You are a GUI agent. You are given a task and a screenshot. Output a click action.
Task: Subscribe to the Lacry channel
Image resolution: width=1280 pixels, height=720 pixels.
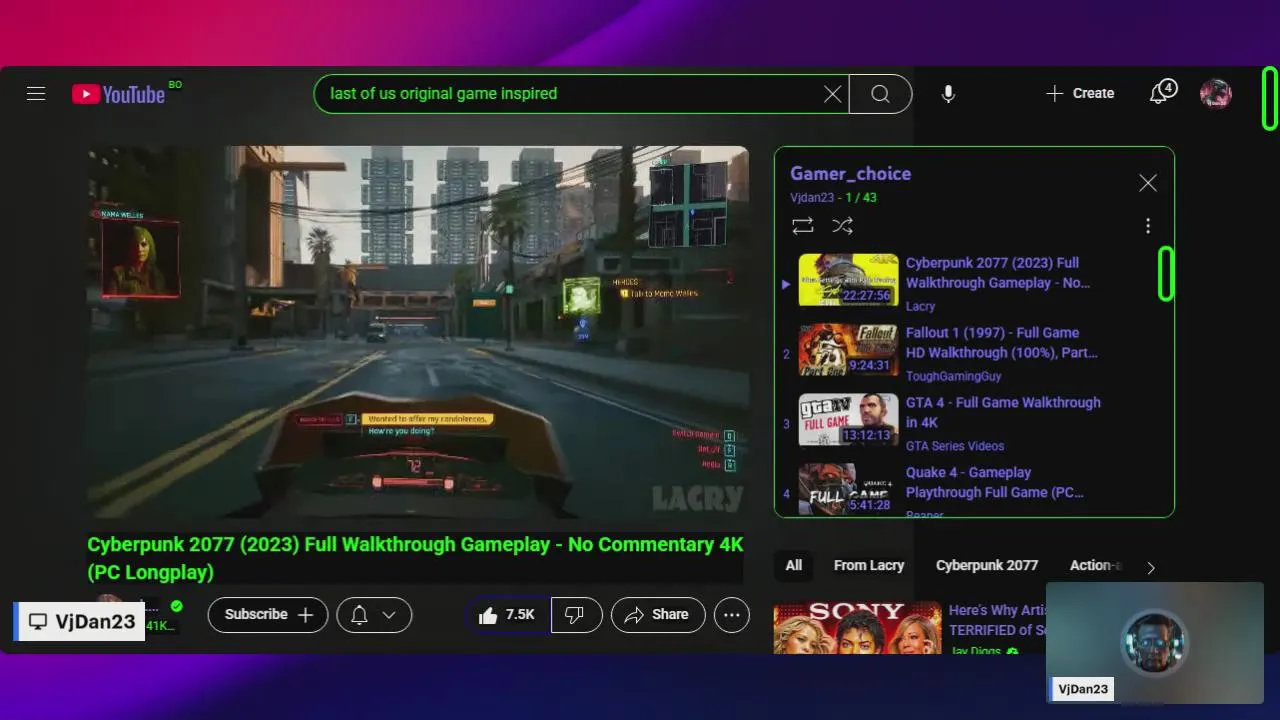pyautogui.click(x=268, y=615)
